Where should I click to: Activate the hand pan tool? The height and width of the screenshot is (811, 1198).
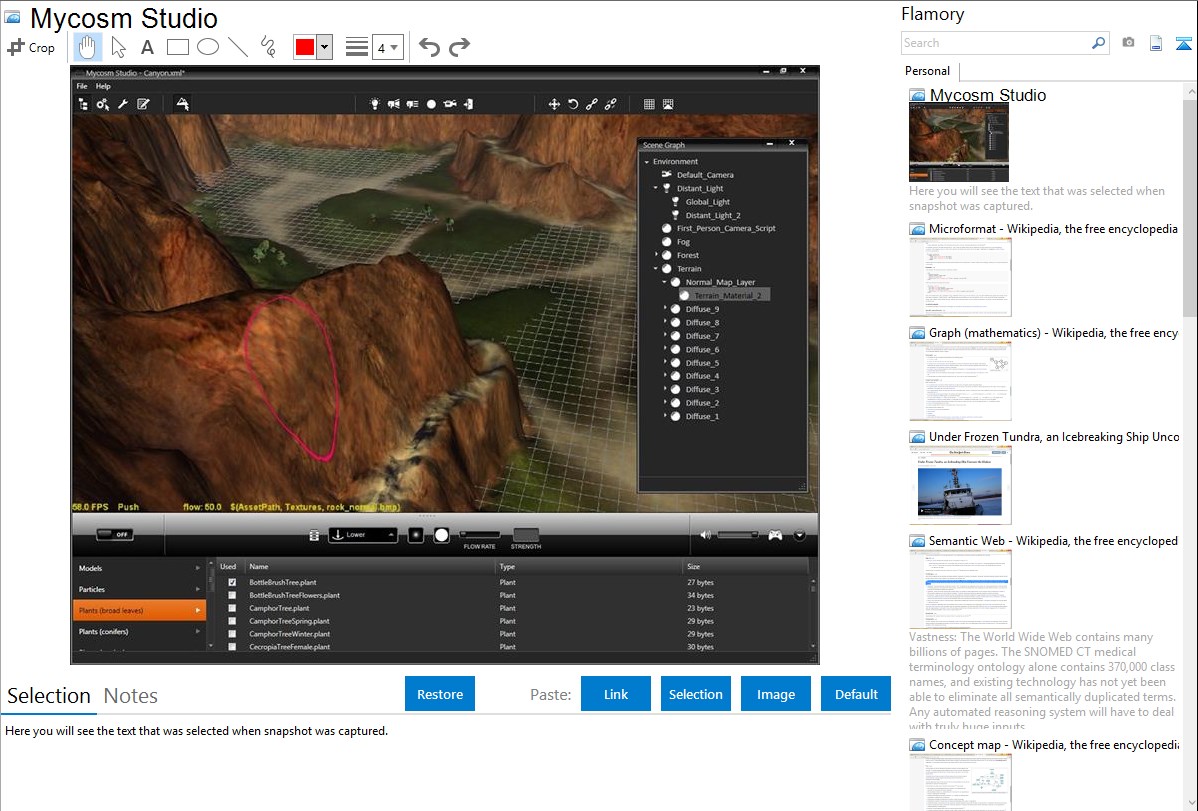[88, 47]
